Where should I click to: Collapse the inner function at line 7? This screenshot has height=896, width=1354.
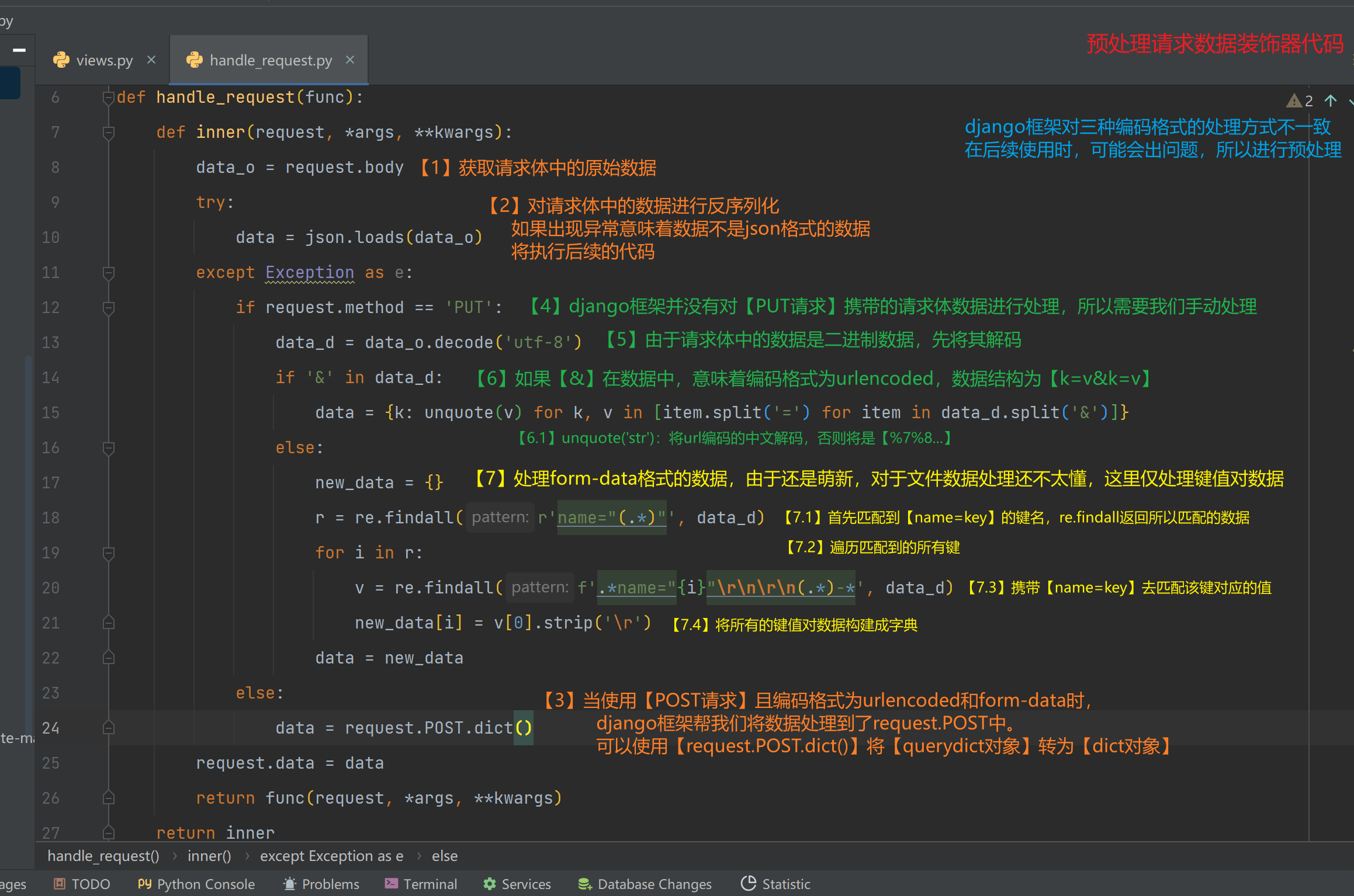coord(108,133)
